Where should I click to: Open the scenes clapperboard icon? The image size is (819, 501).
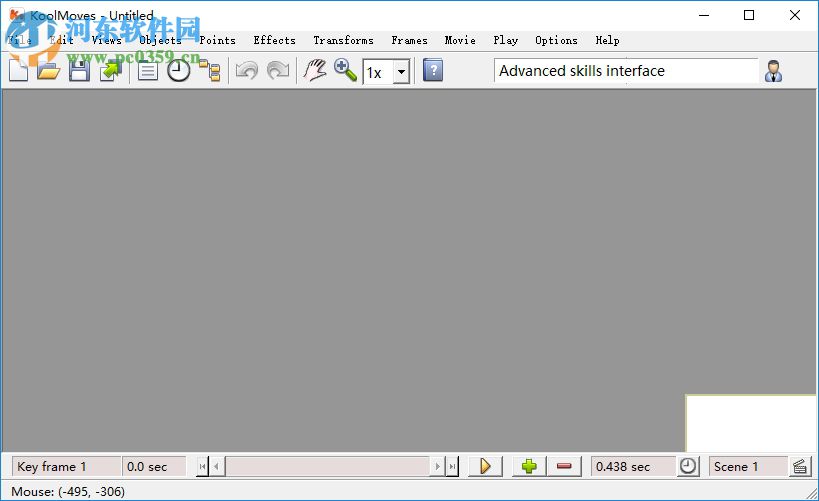(800, 466)
